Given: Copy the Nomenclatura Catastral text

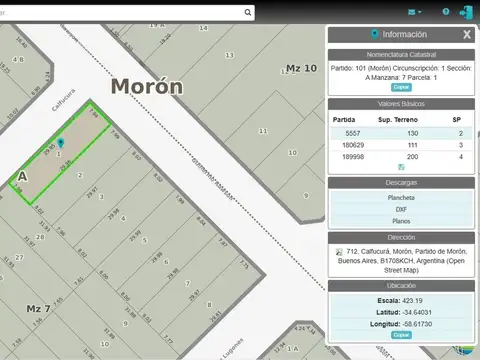Looking at the screenshot, I should 401,87.
